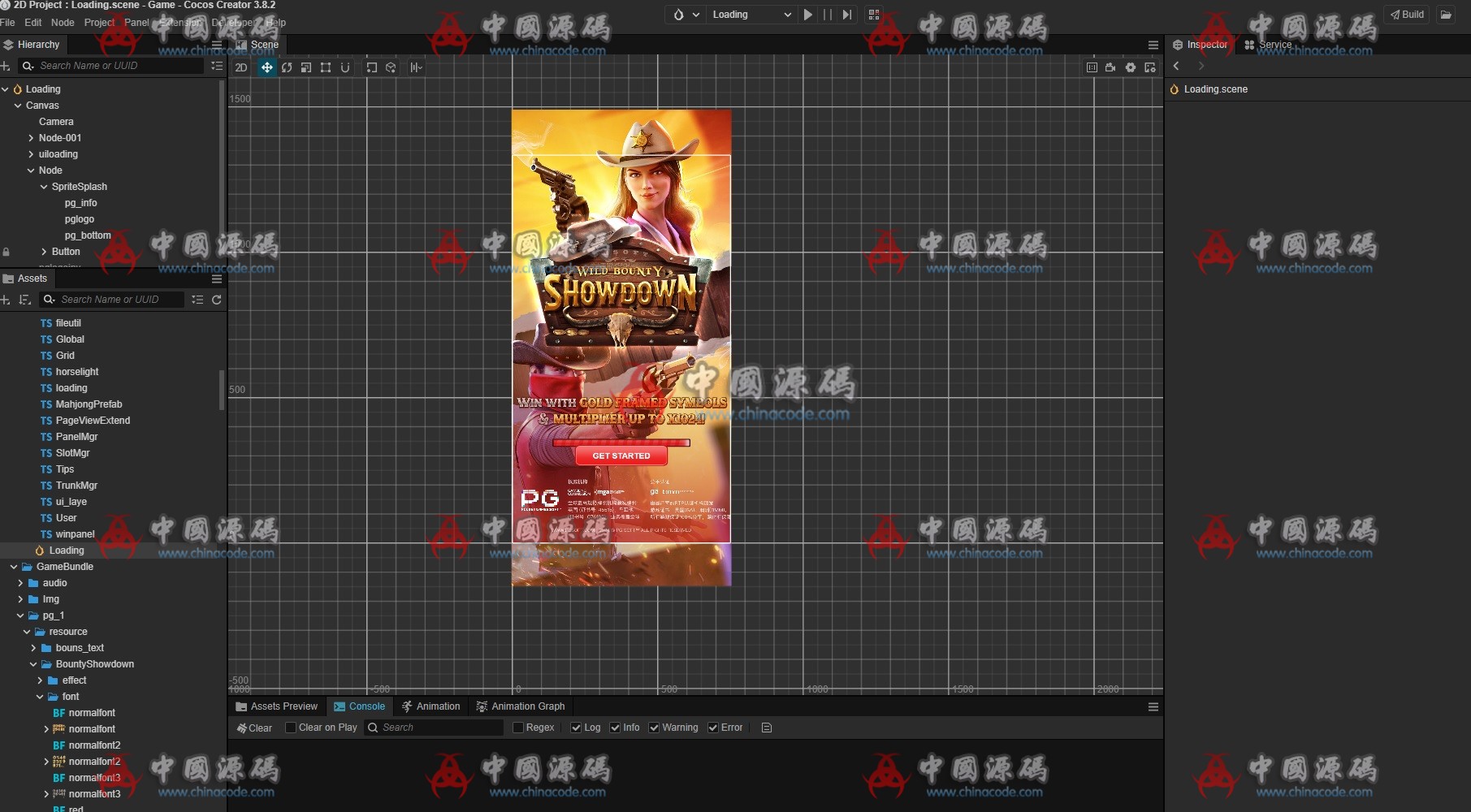
Task: Open the Loading preview platform dropdown
Action: coord(751,15)
